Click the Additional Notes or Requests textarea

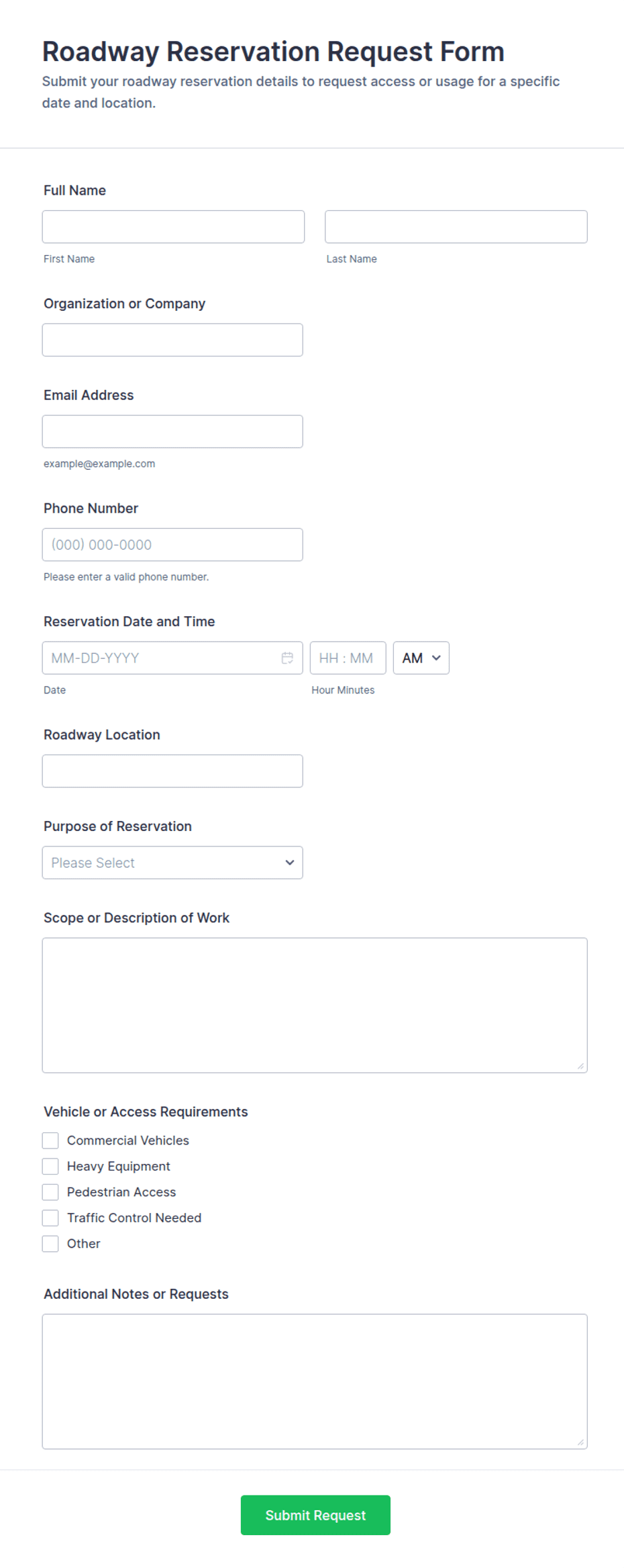pyautogui.click(x=315, y=1381)
